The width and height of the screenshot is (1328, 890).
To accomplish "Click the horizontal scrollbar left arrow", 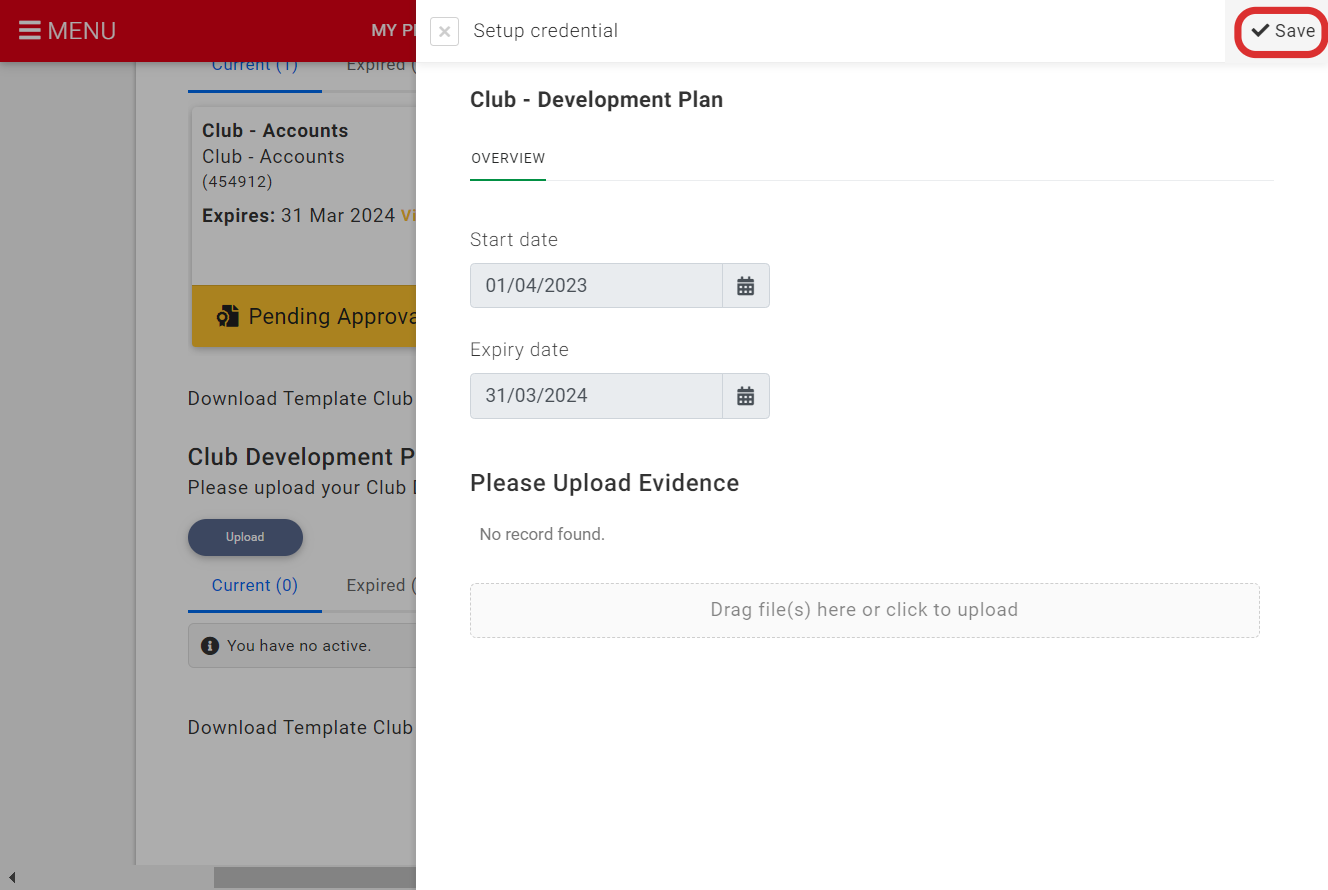I will tap(12, 878).
